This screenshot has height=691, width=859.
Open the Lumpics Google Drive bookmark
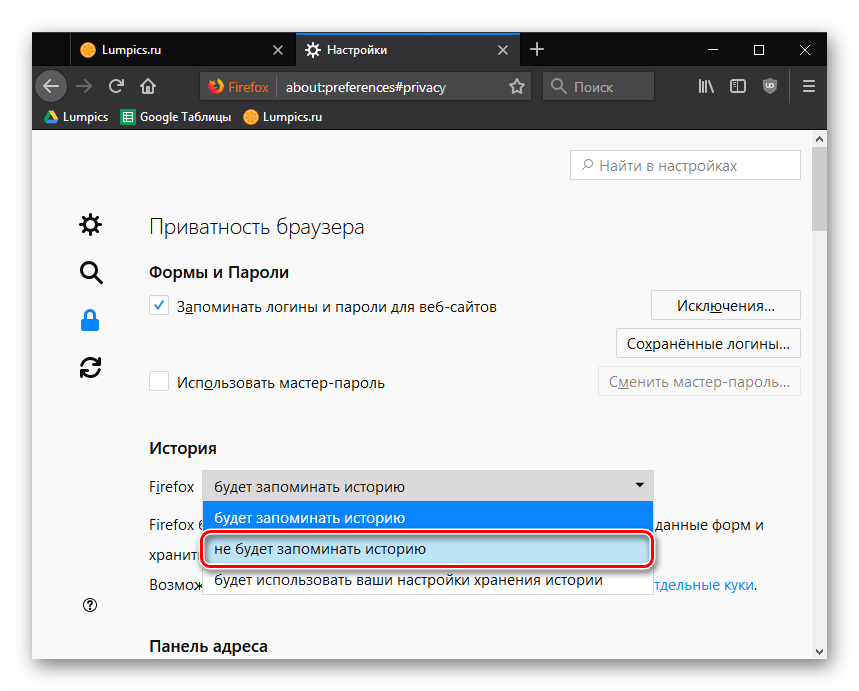(76, 117)
